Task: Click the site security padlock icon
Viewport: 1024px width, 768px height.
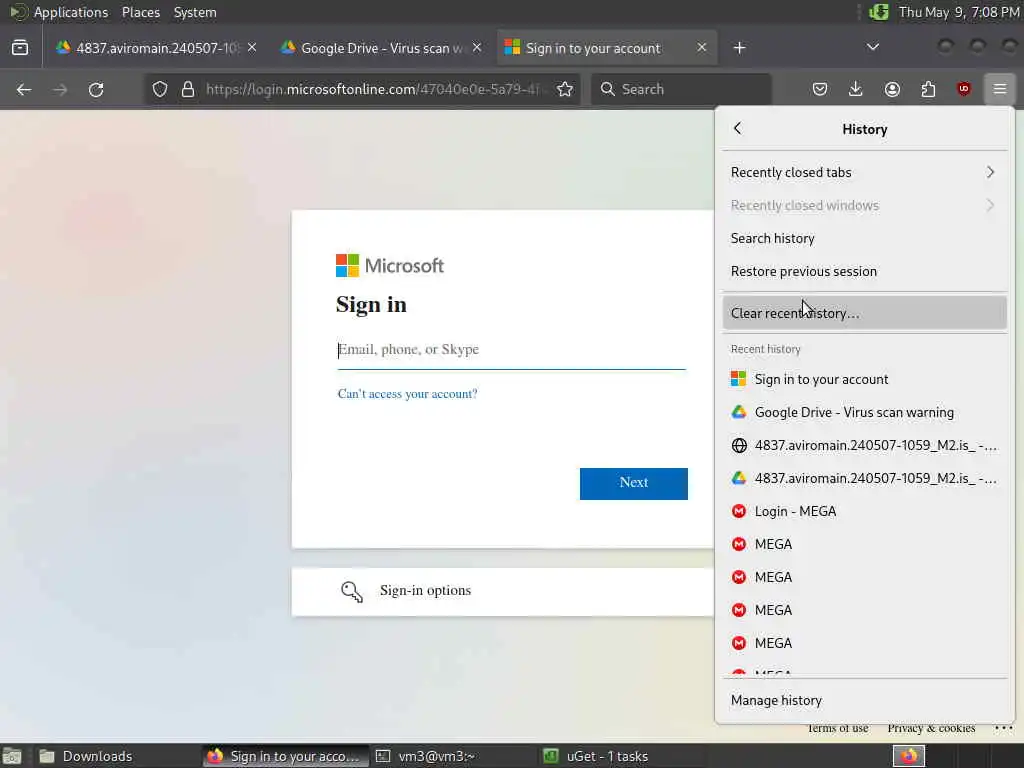Action: pos(188,89)
